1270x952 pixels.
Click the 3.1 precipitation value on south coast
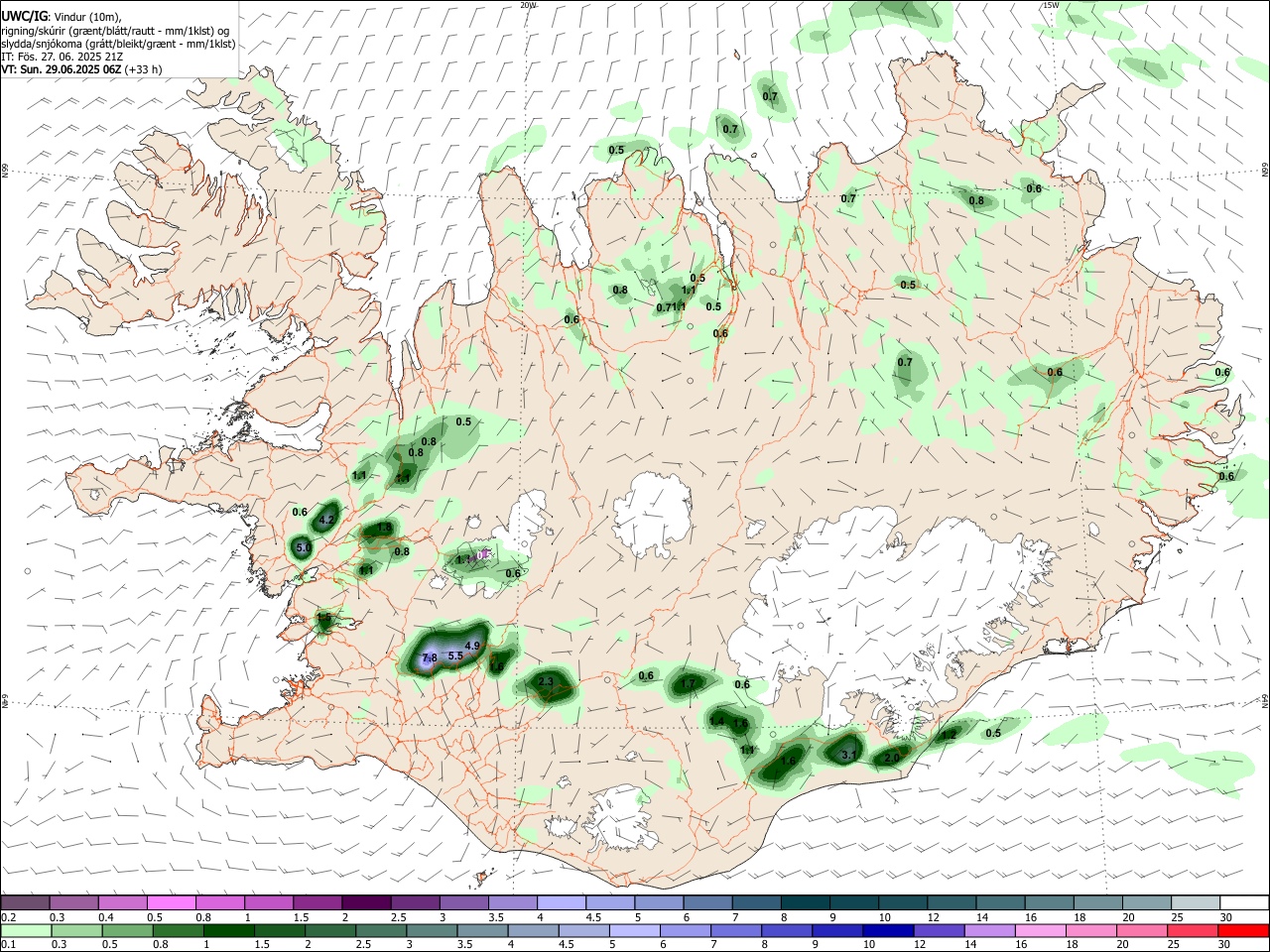848,755
